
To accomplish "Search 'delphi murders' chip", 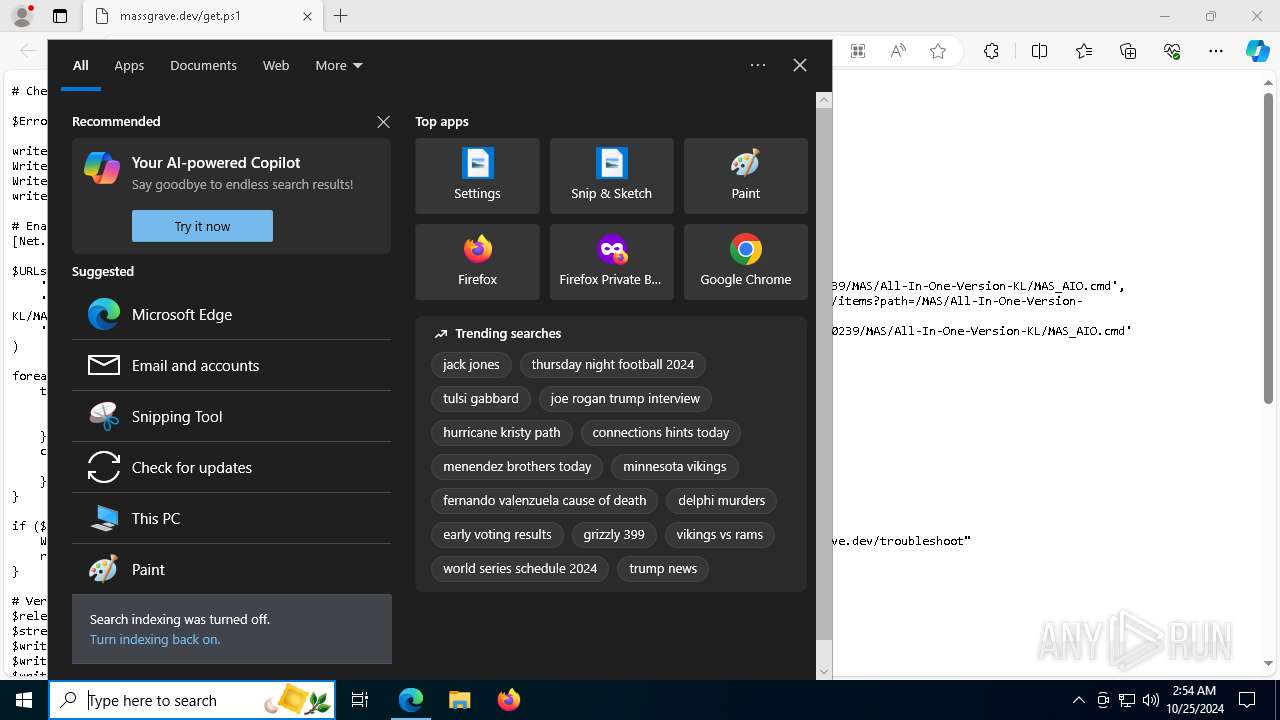I will pos(721,501).
